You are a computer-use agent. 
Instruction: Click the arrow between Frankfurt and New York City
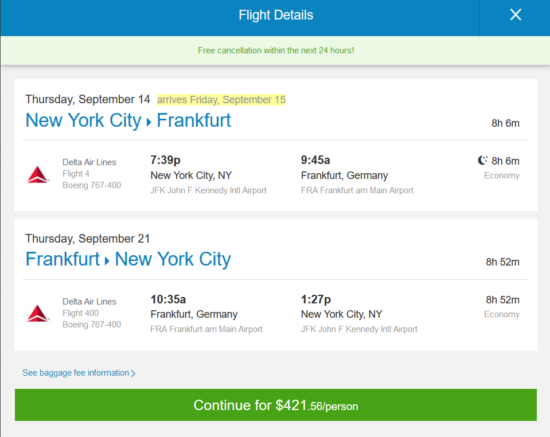click(x=107, y=261)
